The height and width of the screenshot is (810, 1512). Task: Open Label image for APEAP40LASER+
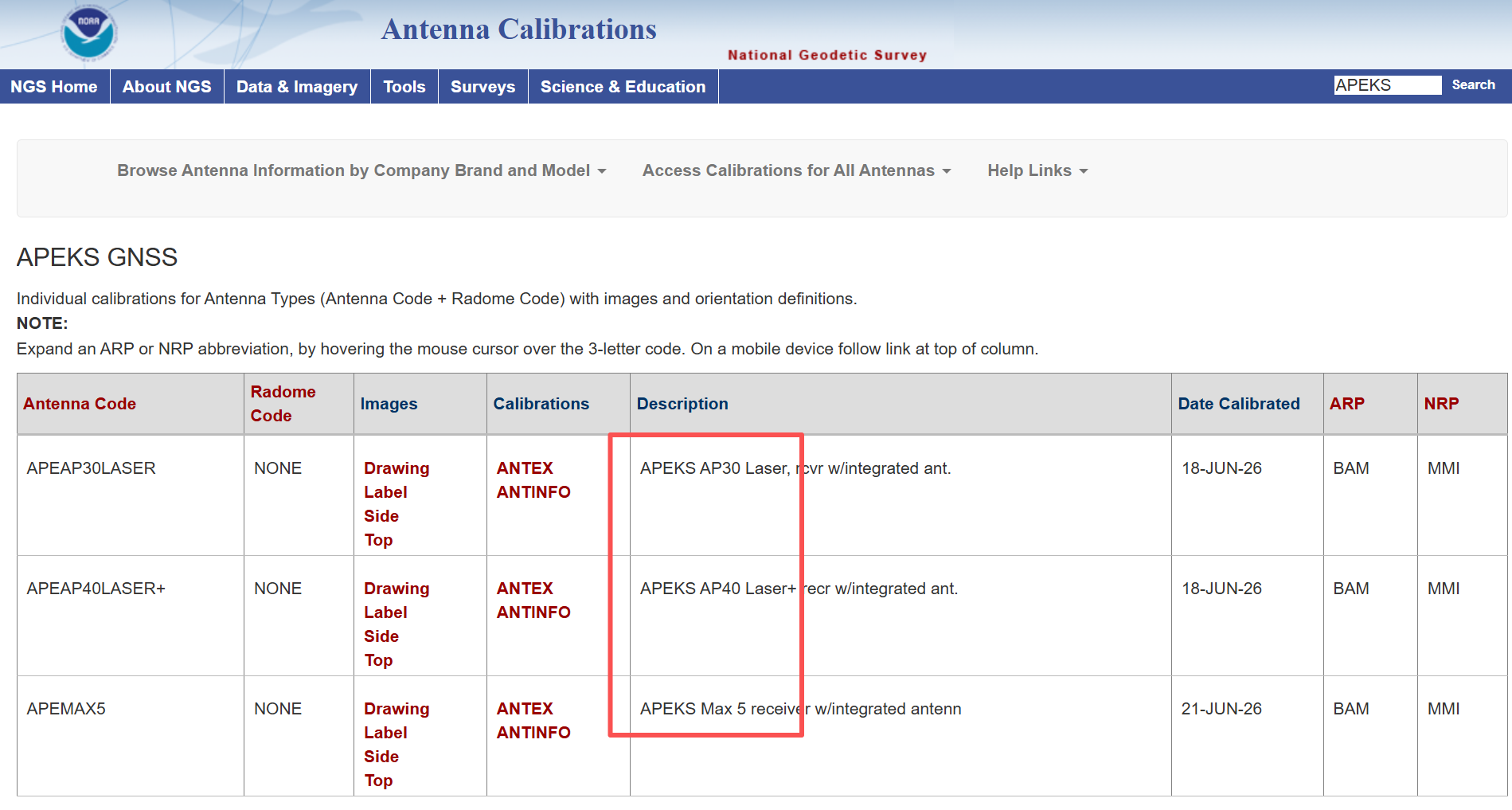(x=385, y=612)
